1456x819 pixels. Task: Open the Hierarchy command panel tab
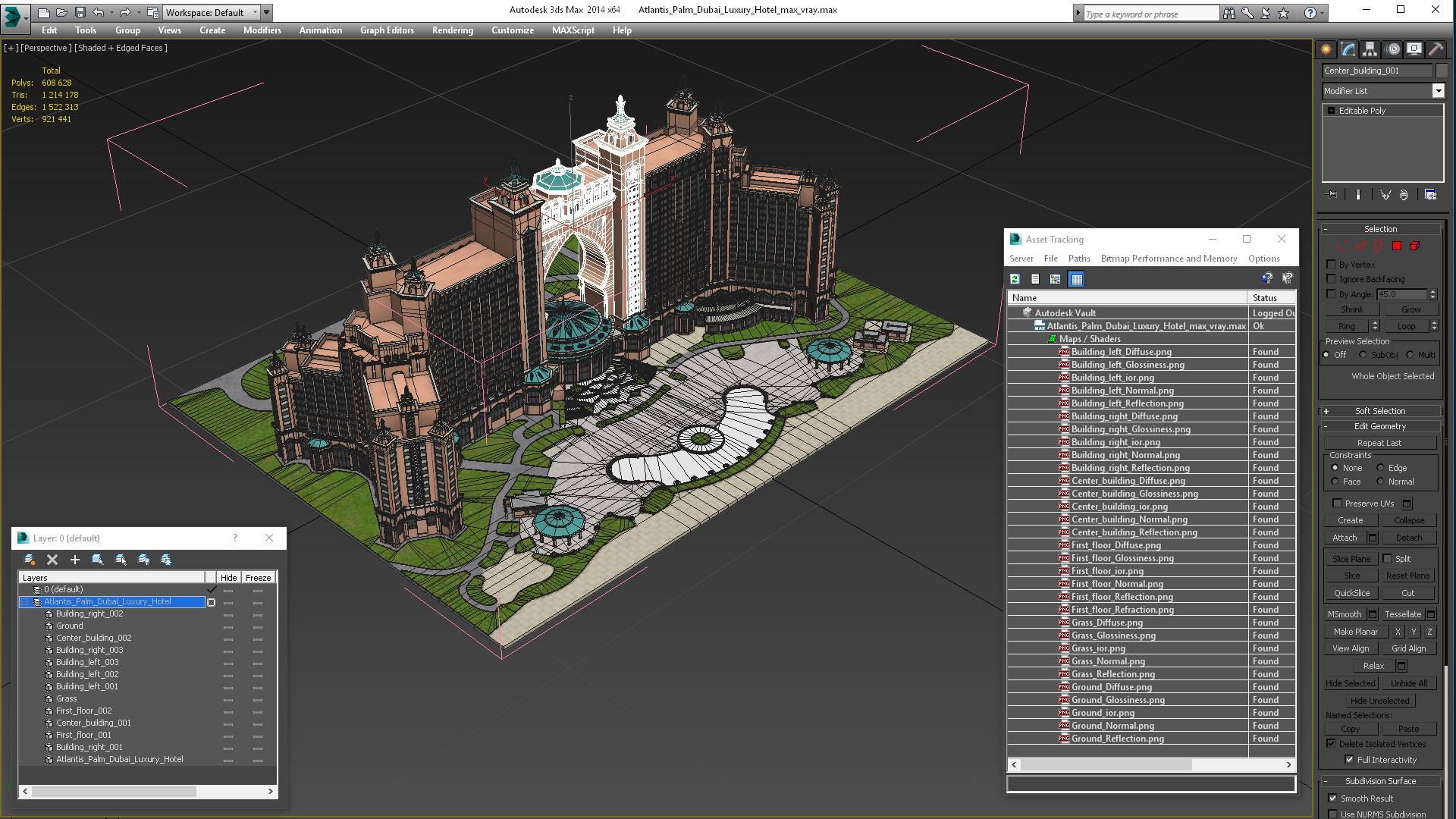point(1370,49)
